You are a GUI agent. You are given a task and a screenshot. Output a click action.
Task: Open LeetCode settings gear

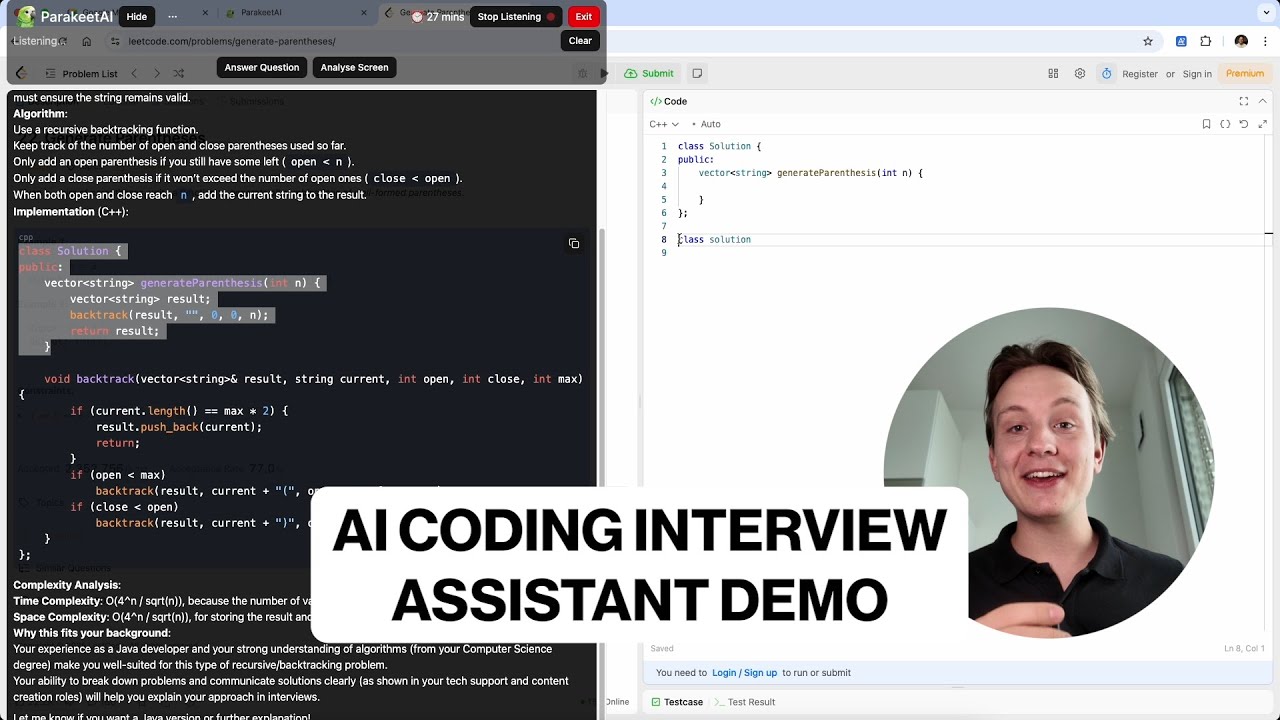coord(1080,73)
